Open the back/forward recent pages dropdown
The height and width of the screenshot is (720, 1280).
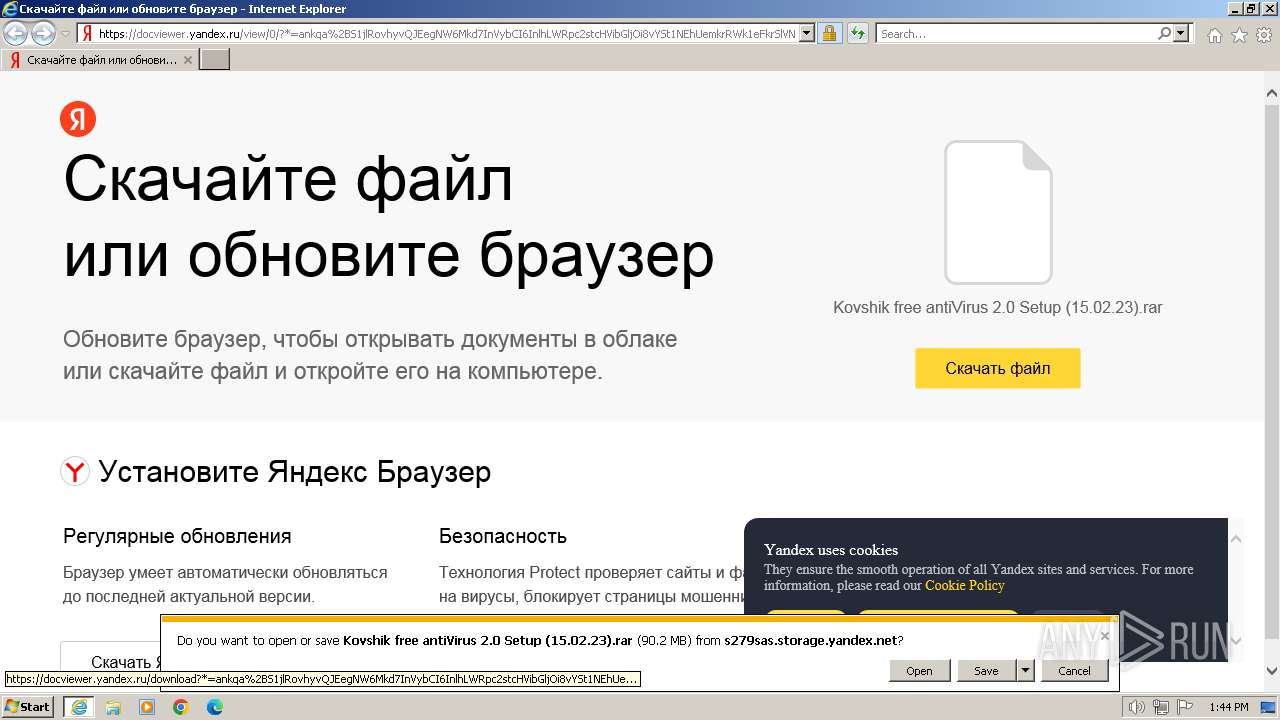point(65,33)
